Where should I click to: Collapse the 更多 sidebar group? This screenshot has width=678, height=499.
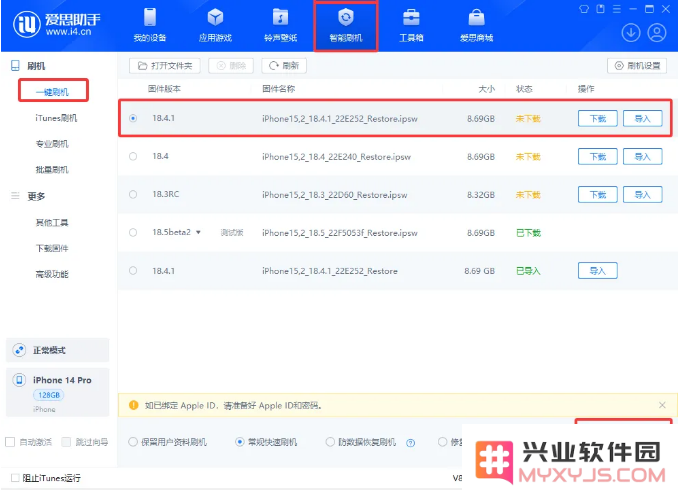[15, 196]
